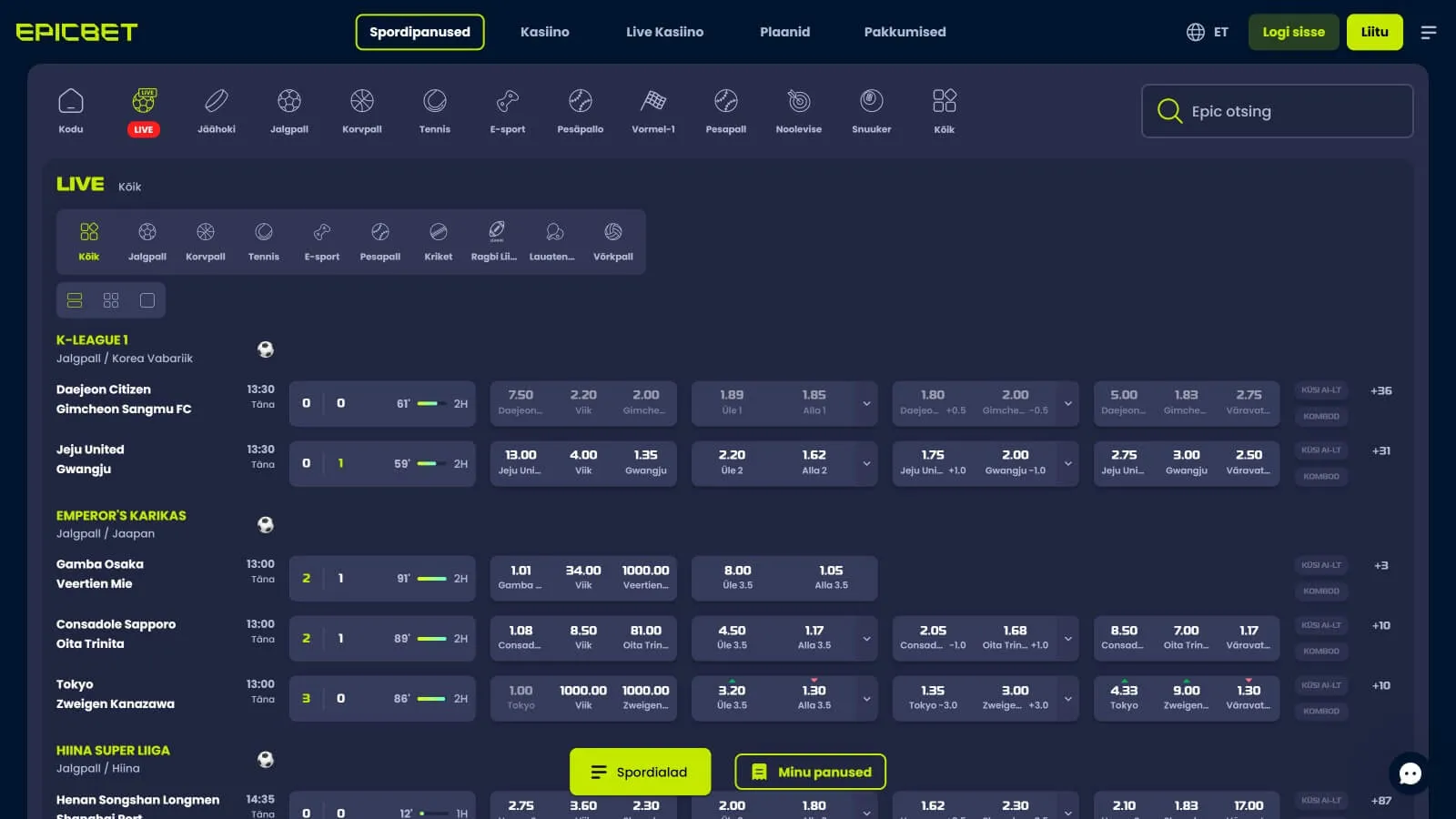Open the Tokyo vs Zweigen Kanazawa match
Screen dimensions: 1456x819
point(116,694)
